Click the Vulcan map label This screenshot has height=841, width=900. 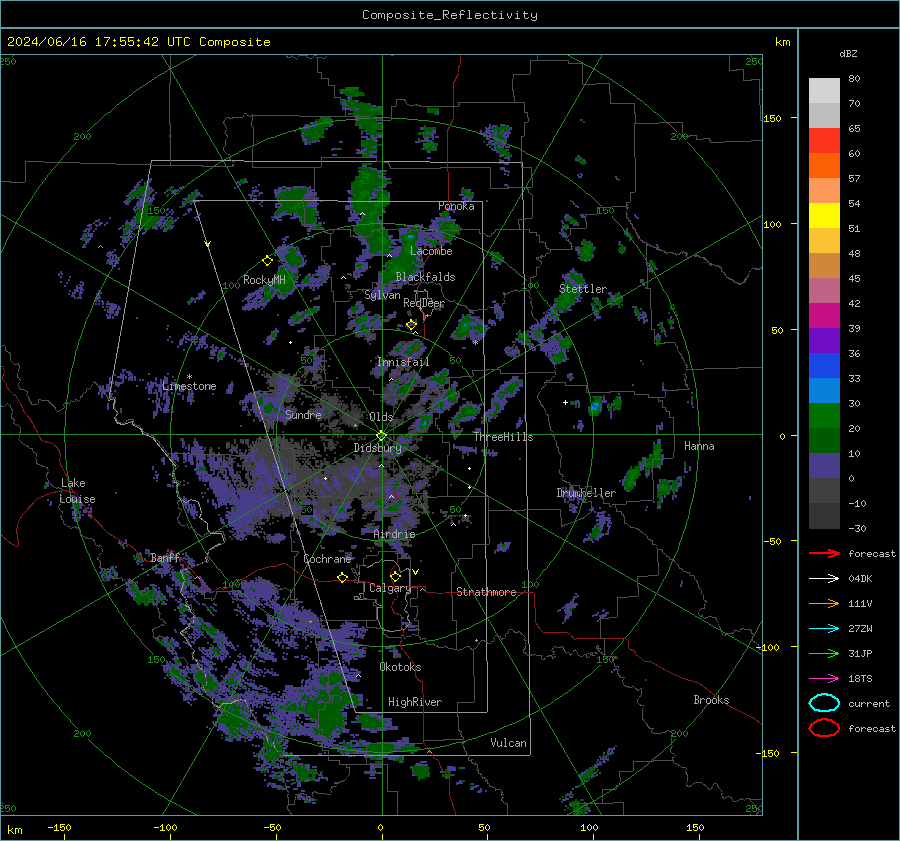pyautogui.click(x=508, y=743)
